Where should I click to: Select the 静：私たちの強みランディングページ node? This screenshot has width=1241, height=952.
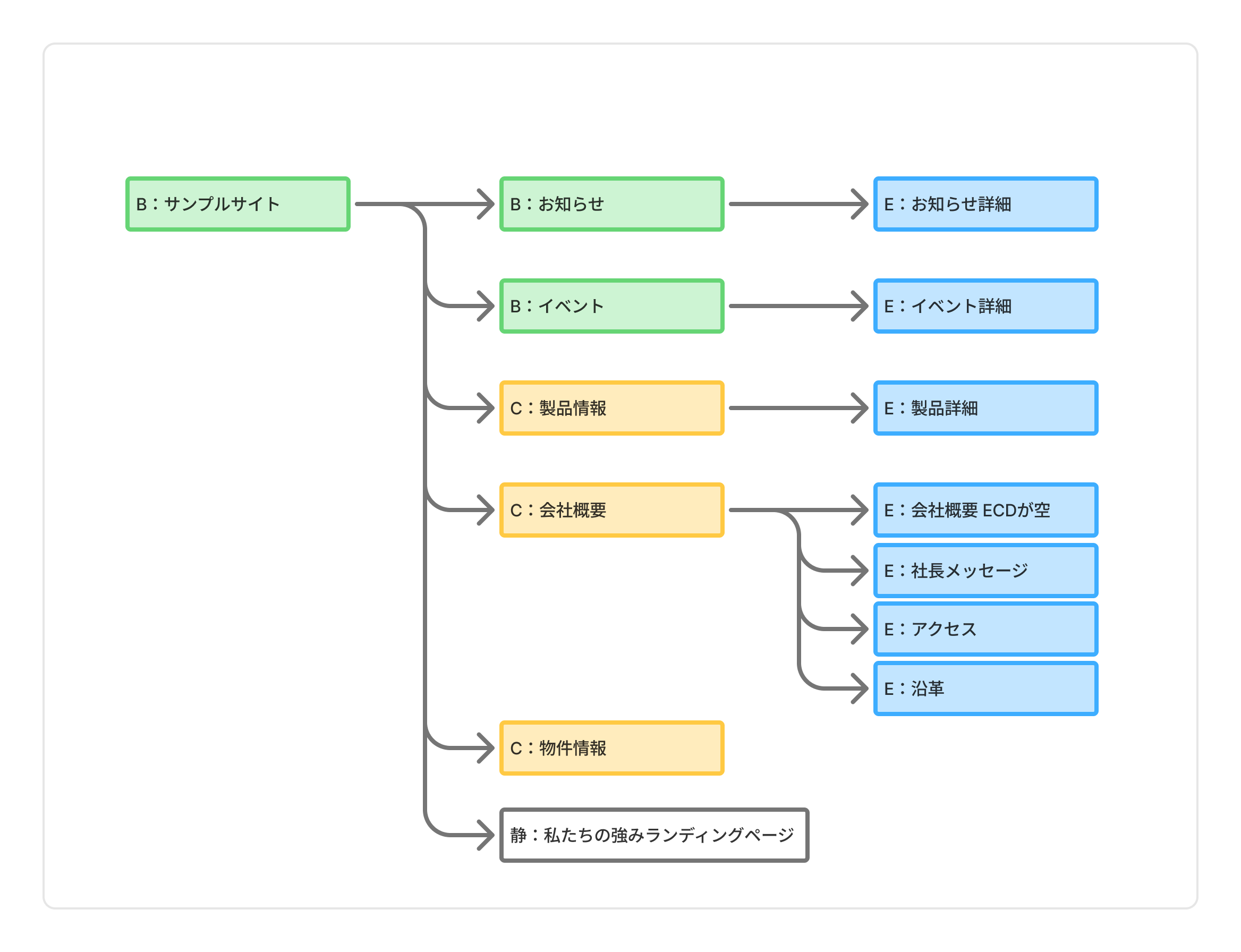coord(654,835)
